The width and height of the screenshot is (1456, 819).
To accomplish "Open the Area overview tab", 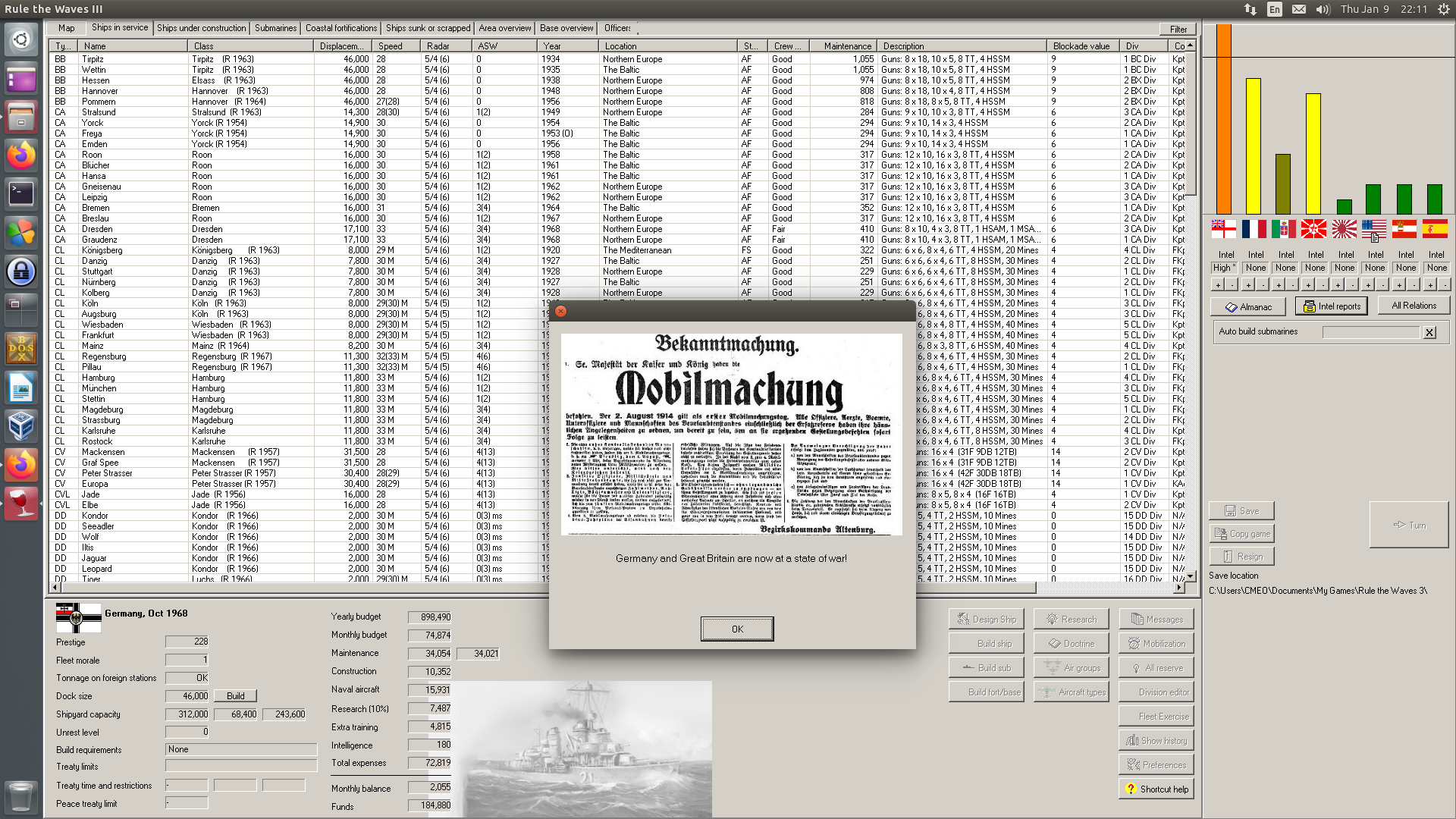I will tap(505, 28).
